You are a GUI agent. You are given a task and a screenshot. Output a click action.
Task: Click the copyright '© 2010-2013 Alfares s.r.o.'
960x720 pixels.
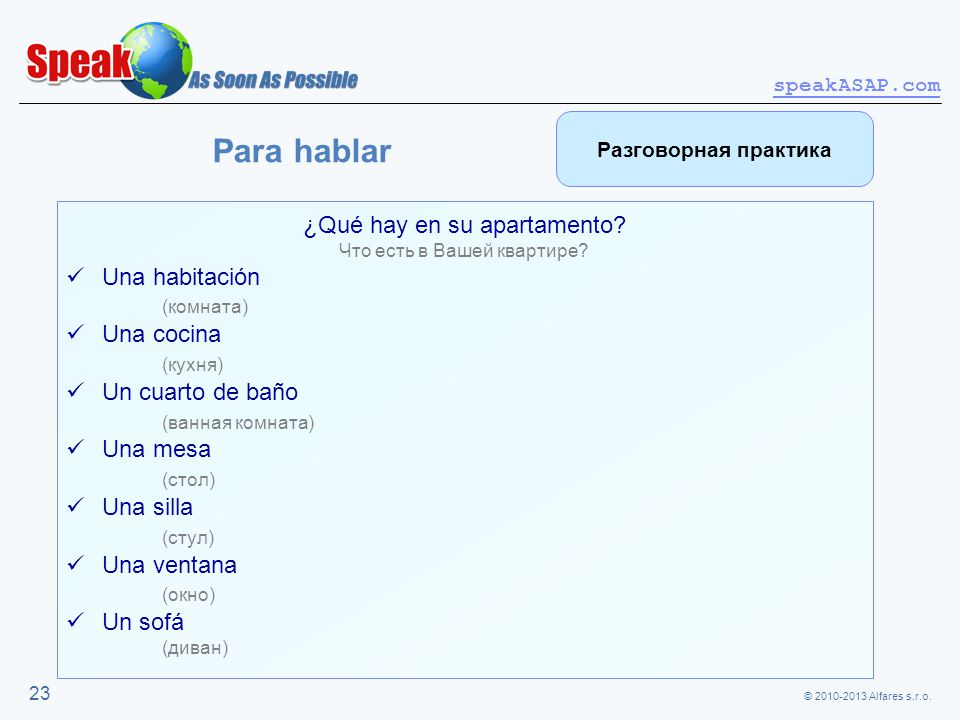[x=868, y=696]
